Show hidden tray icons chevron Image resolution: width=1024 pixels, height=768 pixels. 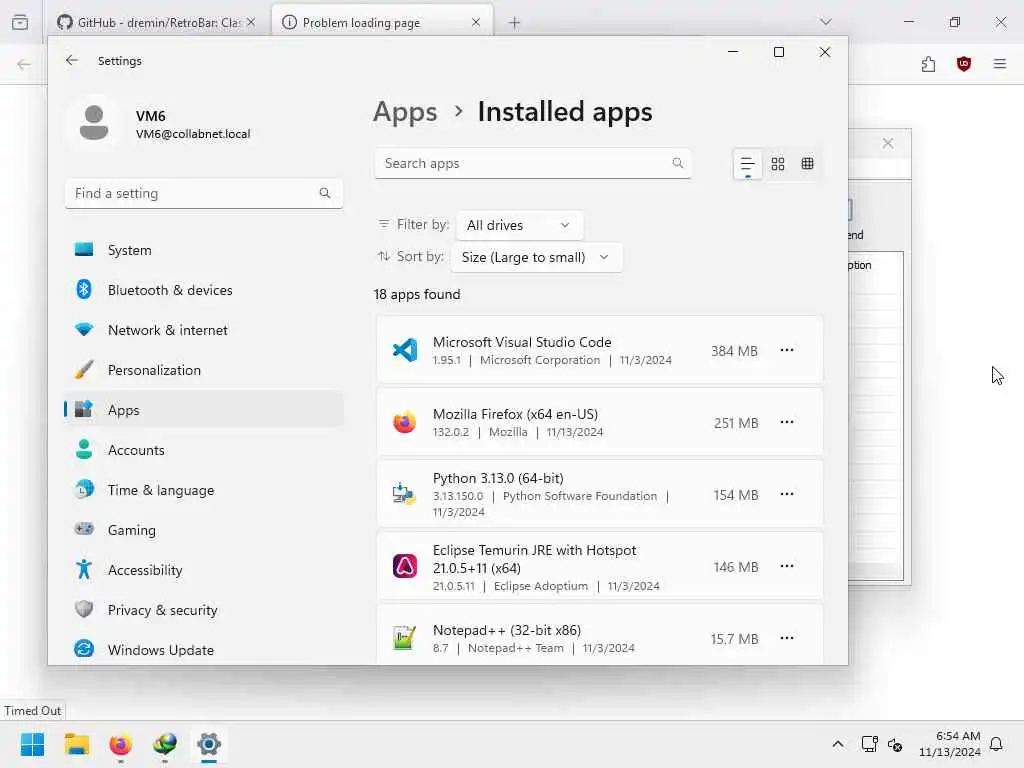pyautogui.click(x=838, y=744)
